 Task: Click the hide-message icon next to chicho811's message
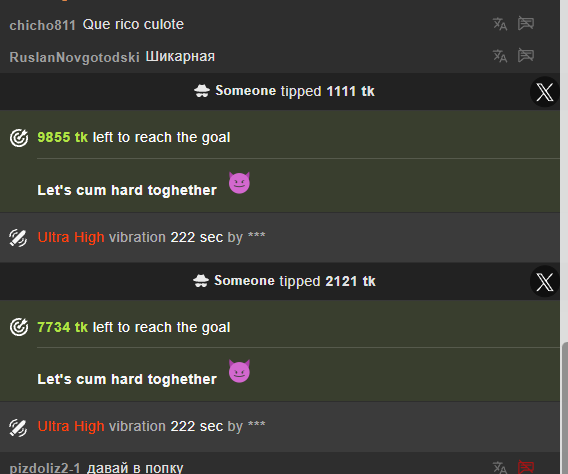pyautogui.click(x=526, y=23)
